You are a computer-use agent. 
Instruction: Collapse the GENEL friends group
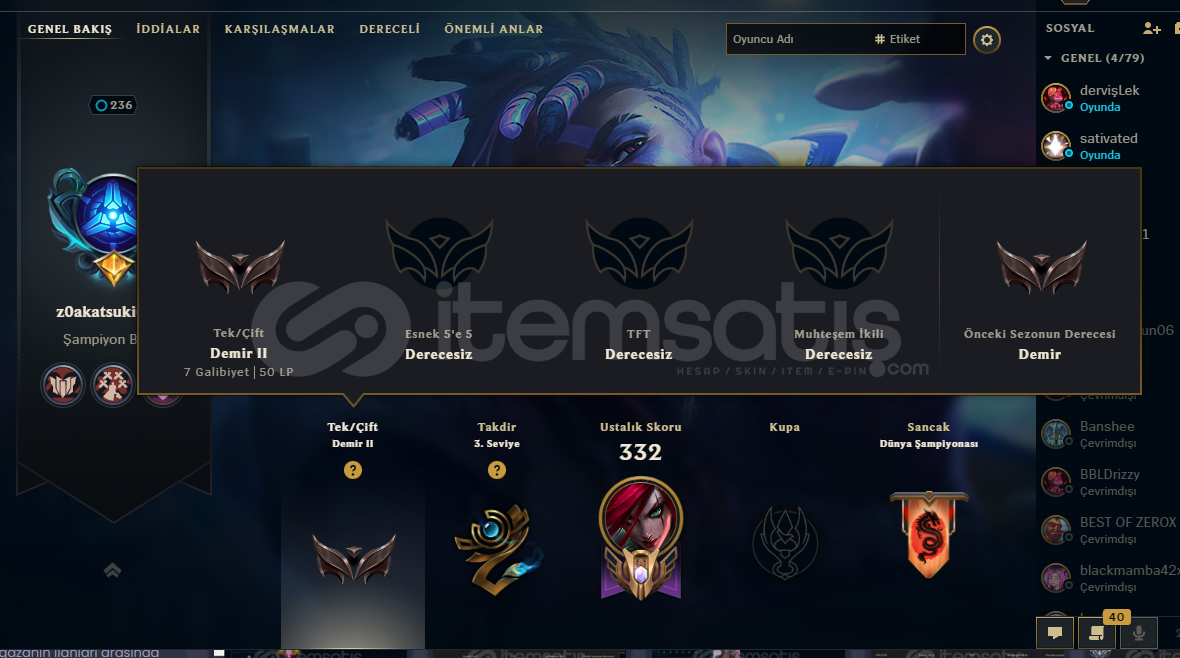click(1048, 58)
